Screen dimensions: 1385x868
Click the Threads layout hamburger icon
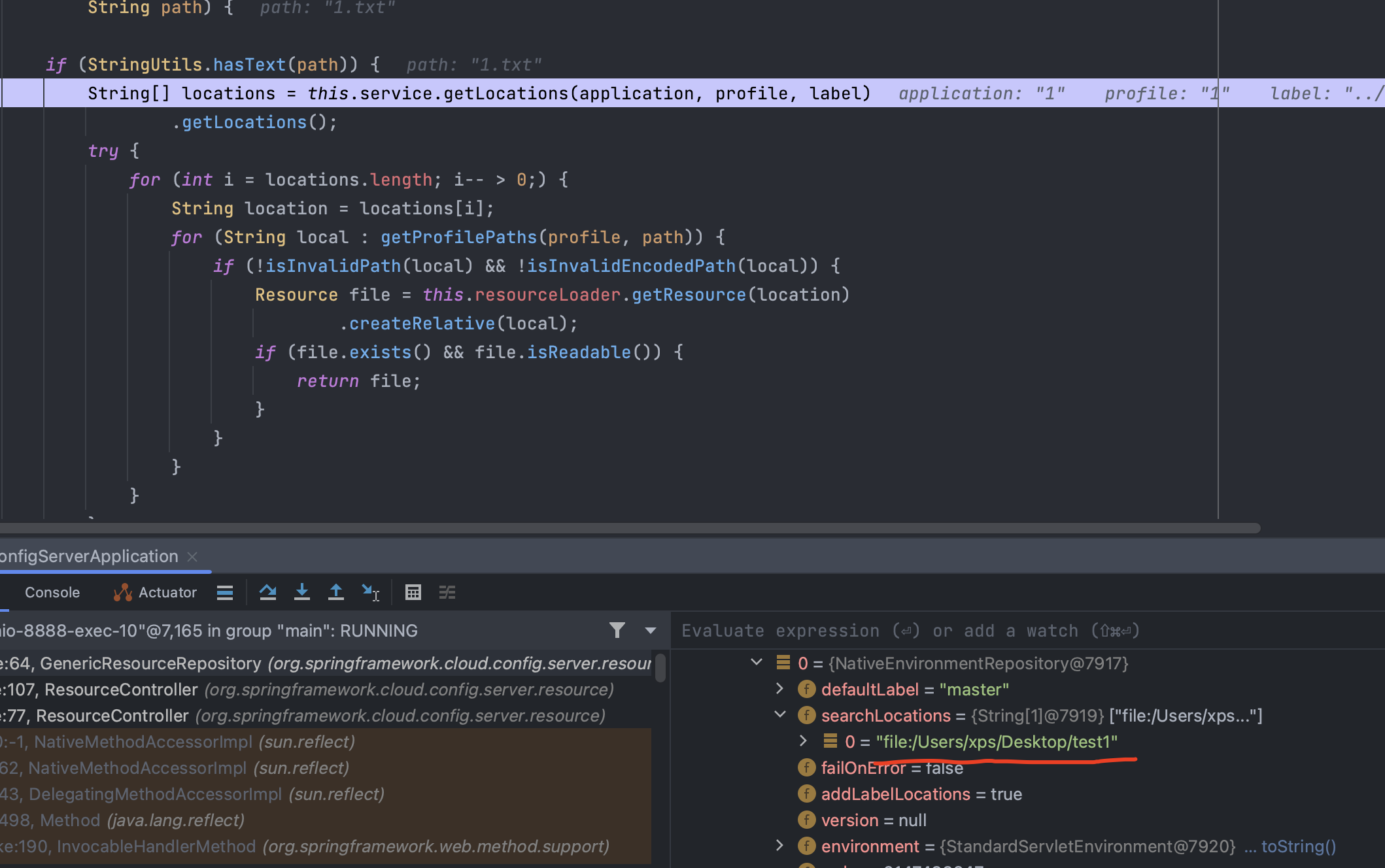[225, 592]
